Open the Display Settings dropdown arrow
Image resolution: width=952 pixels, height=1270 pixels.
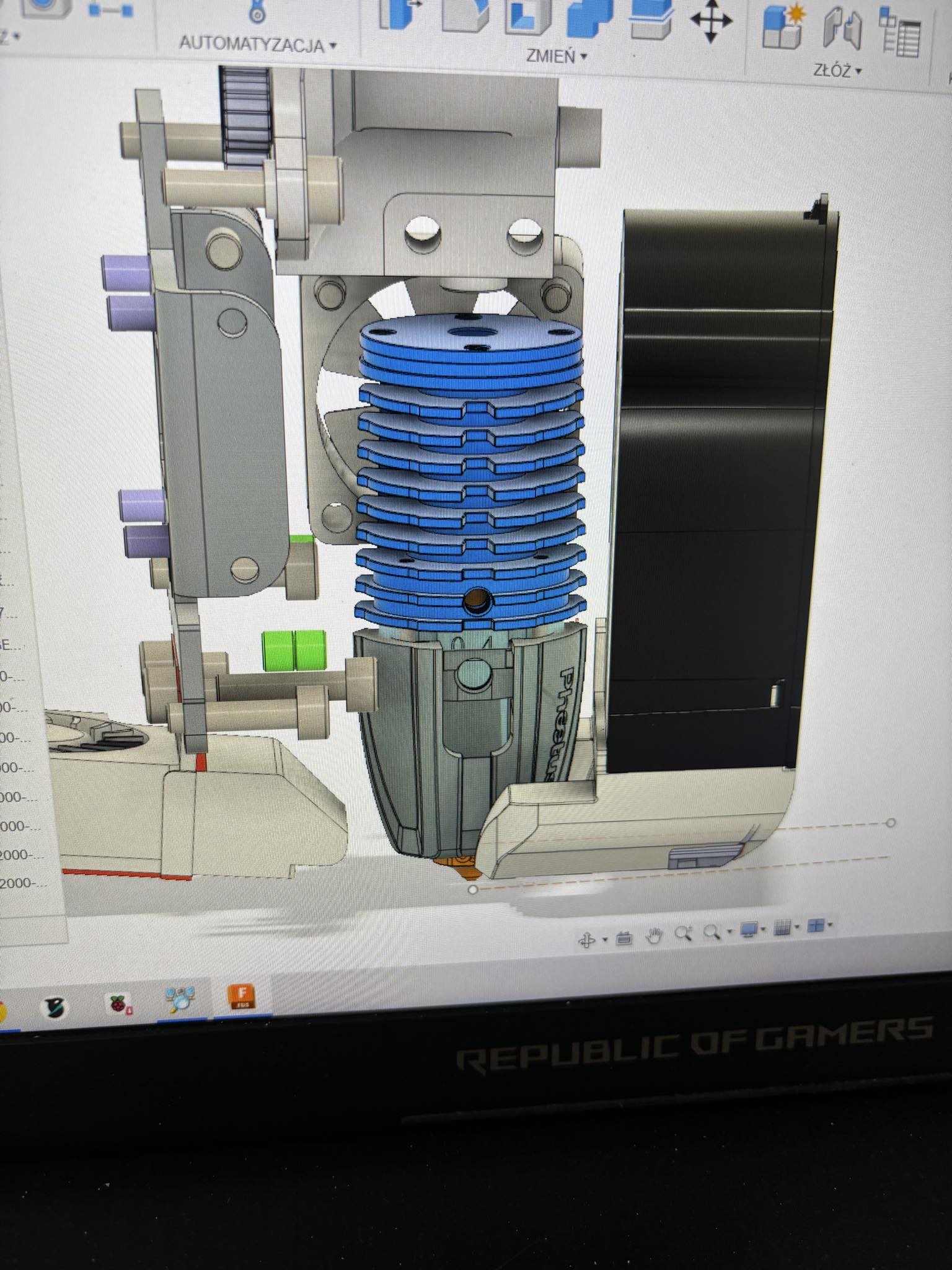(764, 928)
